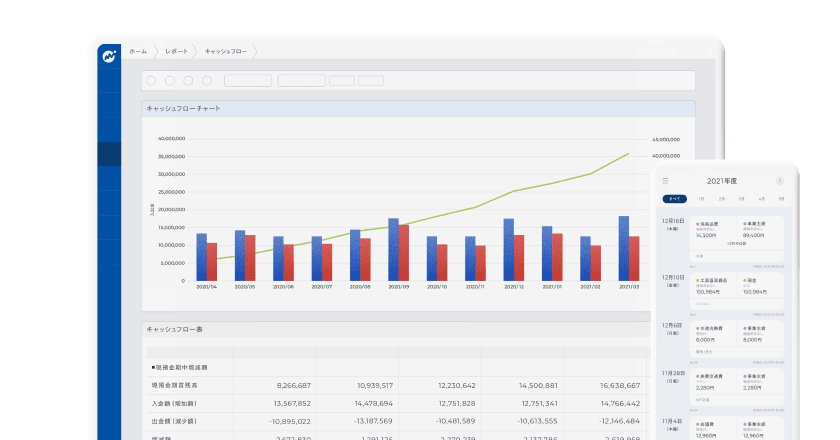This screenshot has height=440, width=840.
Task: Click the 40,000,000 left axis value
Action: (x=171, y=138)
